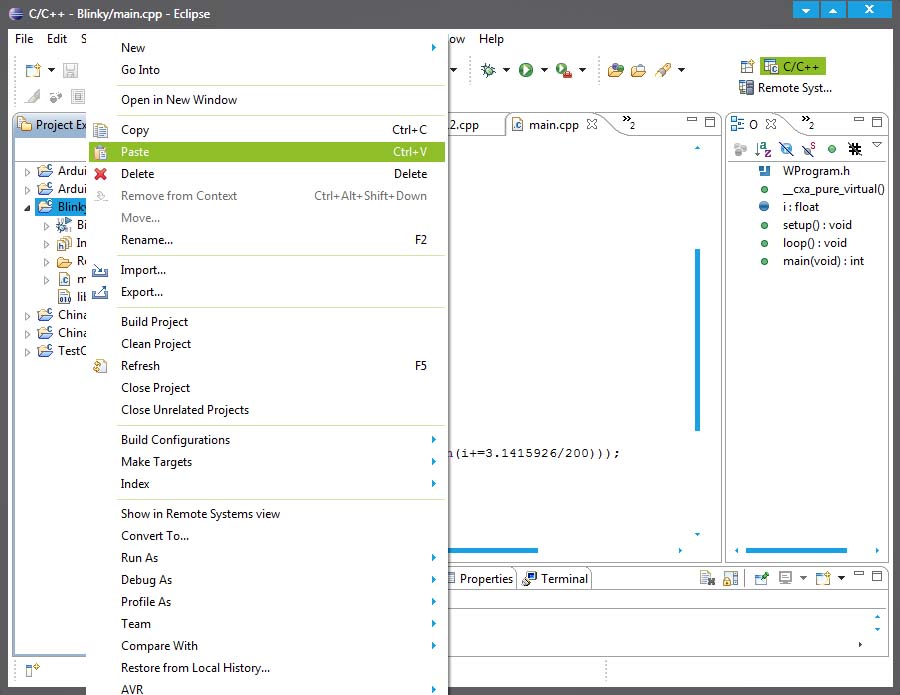Image resolution: width=900 pixels, height=695 pixels.
Task: Click Clean Project menu entry
Action: click(x=267, y=344)
